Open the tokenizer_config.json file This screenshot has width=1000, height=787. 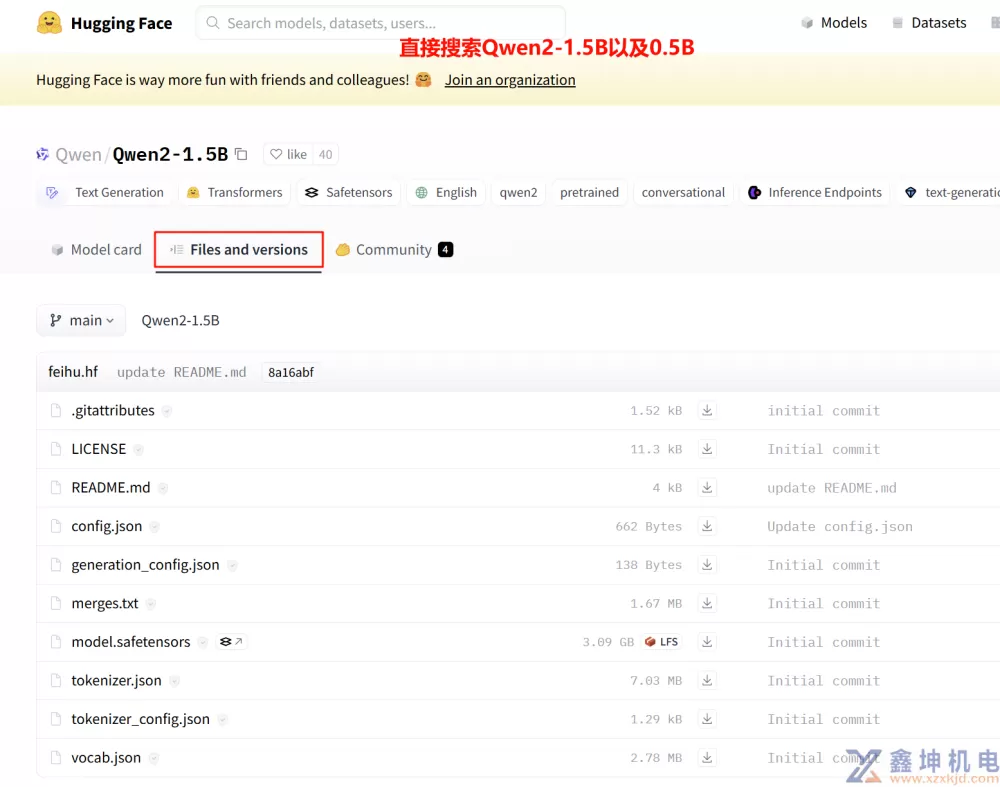[x=140, y=719]
